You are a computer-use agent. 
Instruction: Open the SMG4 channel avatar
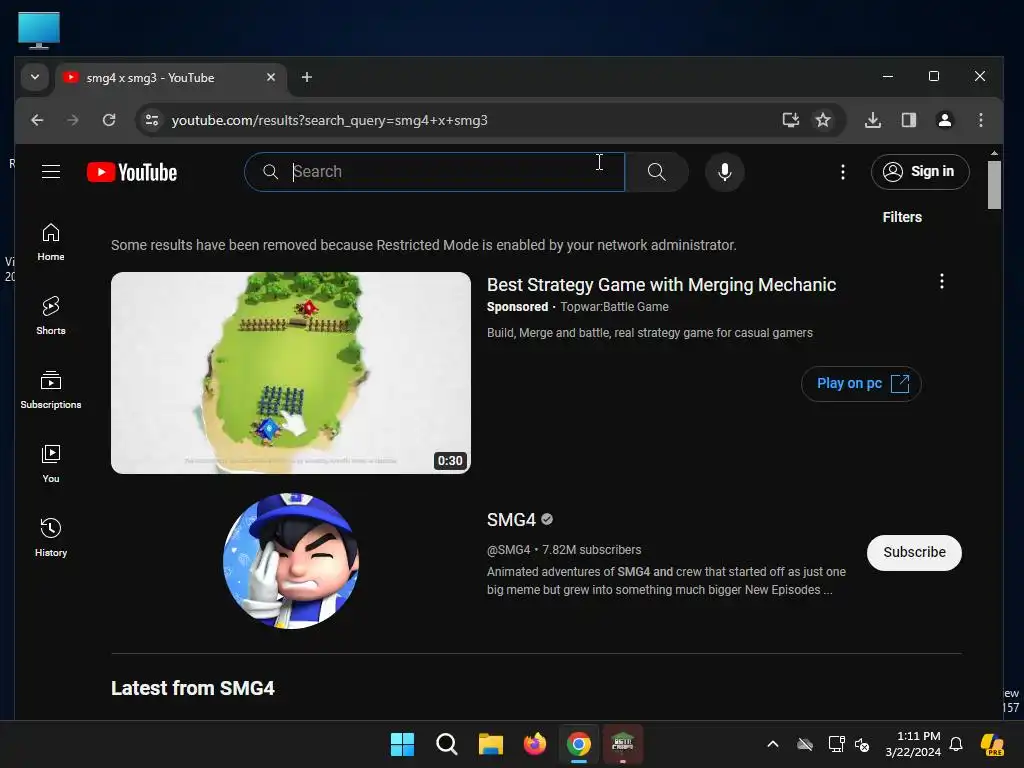[291, 560]
